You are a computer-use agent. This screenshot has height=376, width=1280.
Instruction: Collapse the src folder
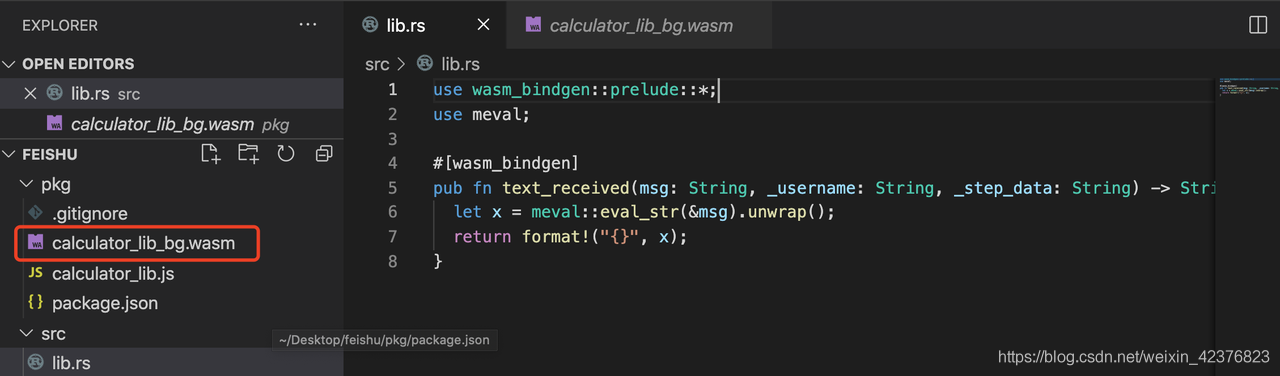(27, 333)
